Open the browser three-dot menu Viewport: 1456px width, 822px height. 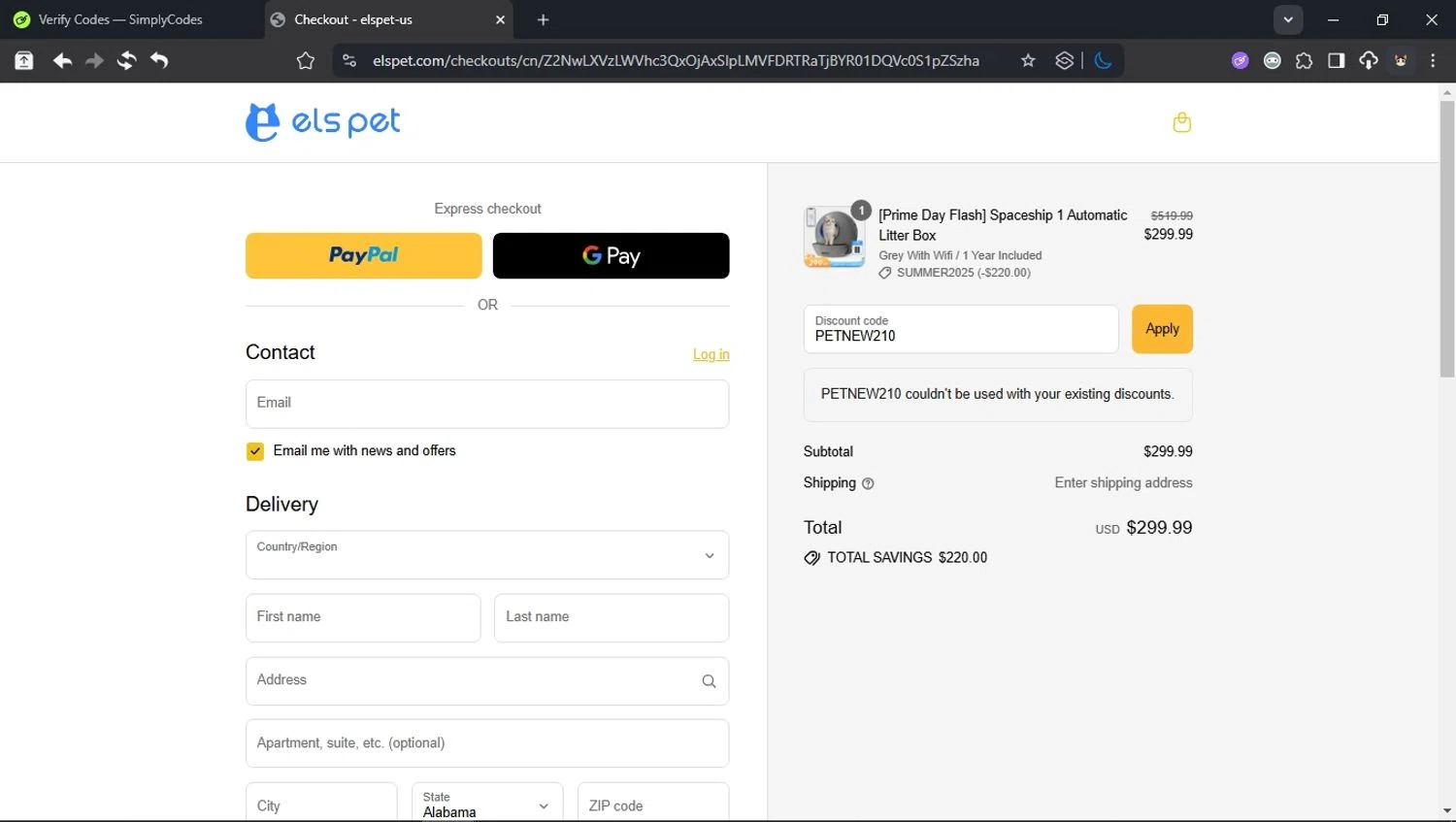coord(1433,61)
